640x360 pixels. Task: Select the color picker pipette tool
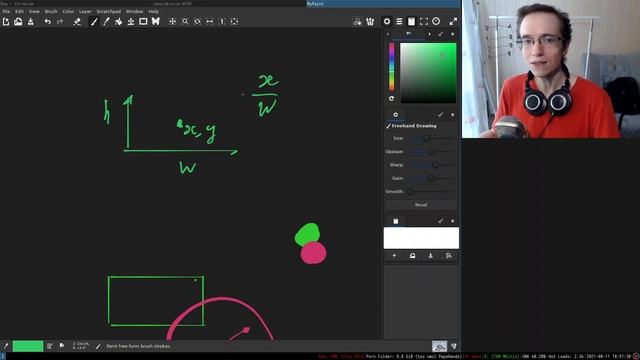106,22
